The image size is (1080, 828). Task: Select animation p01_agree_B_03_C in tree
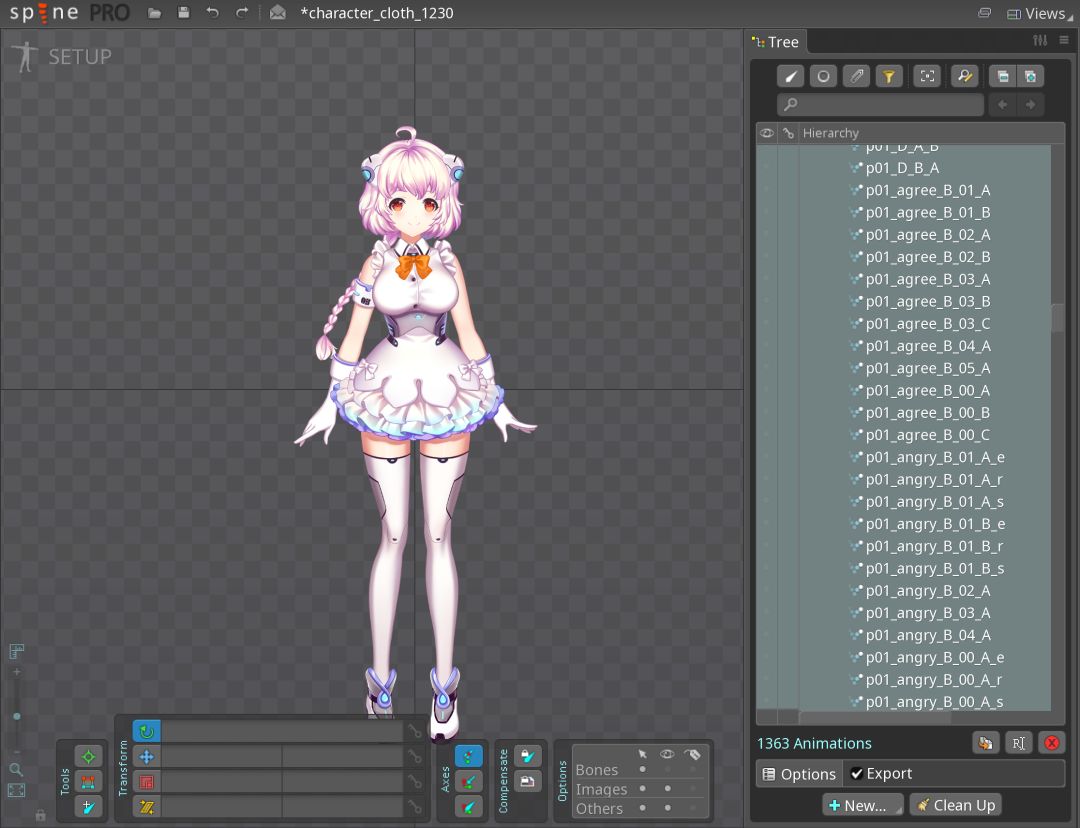928,324
